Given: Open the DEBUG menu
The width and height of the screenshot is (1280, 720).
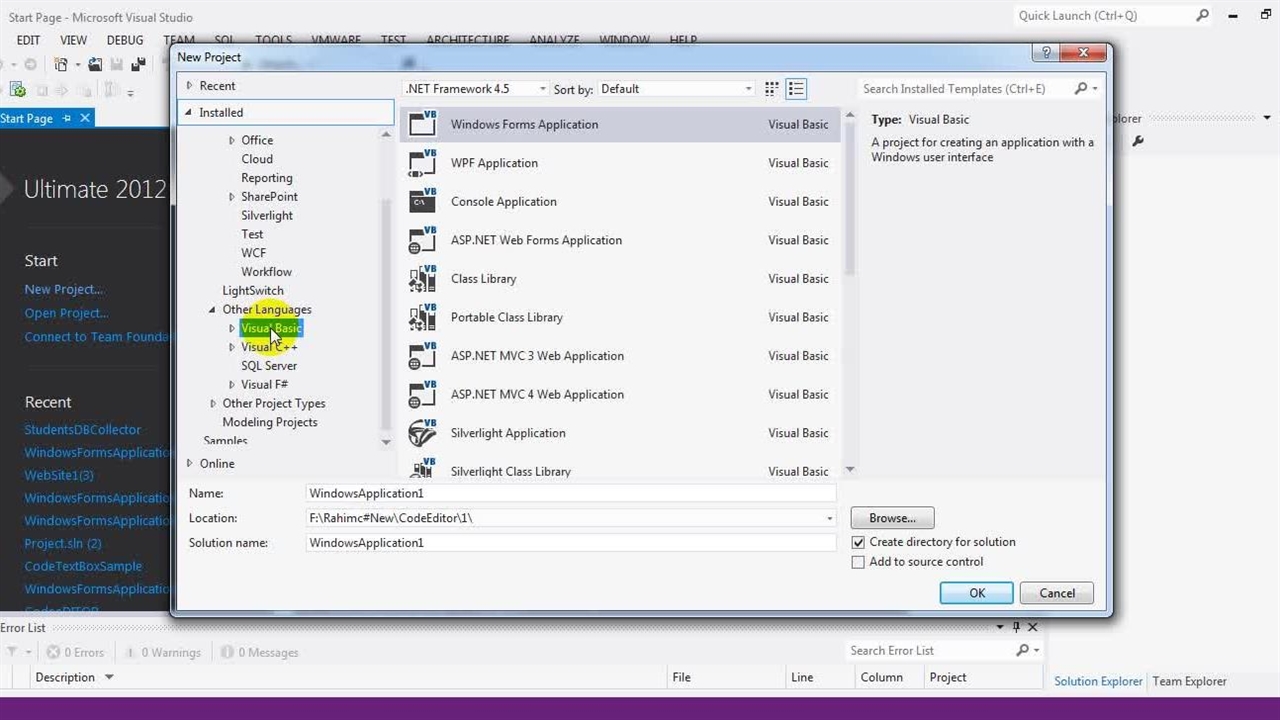Looking at the screenshot, I should coord(125,40).
